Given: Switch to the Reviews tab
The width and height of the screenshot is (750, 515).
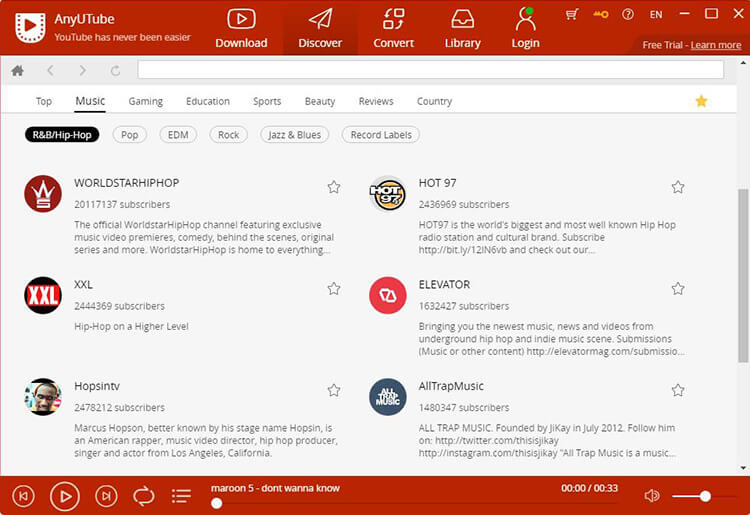Looking at the screenshot, I should click(x=376, y=101).
